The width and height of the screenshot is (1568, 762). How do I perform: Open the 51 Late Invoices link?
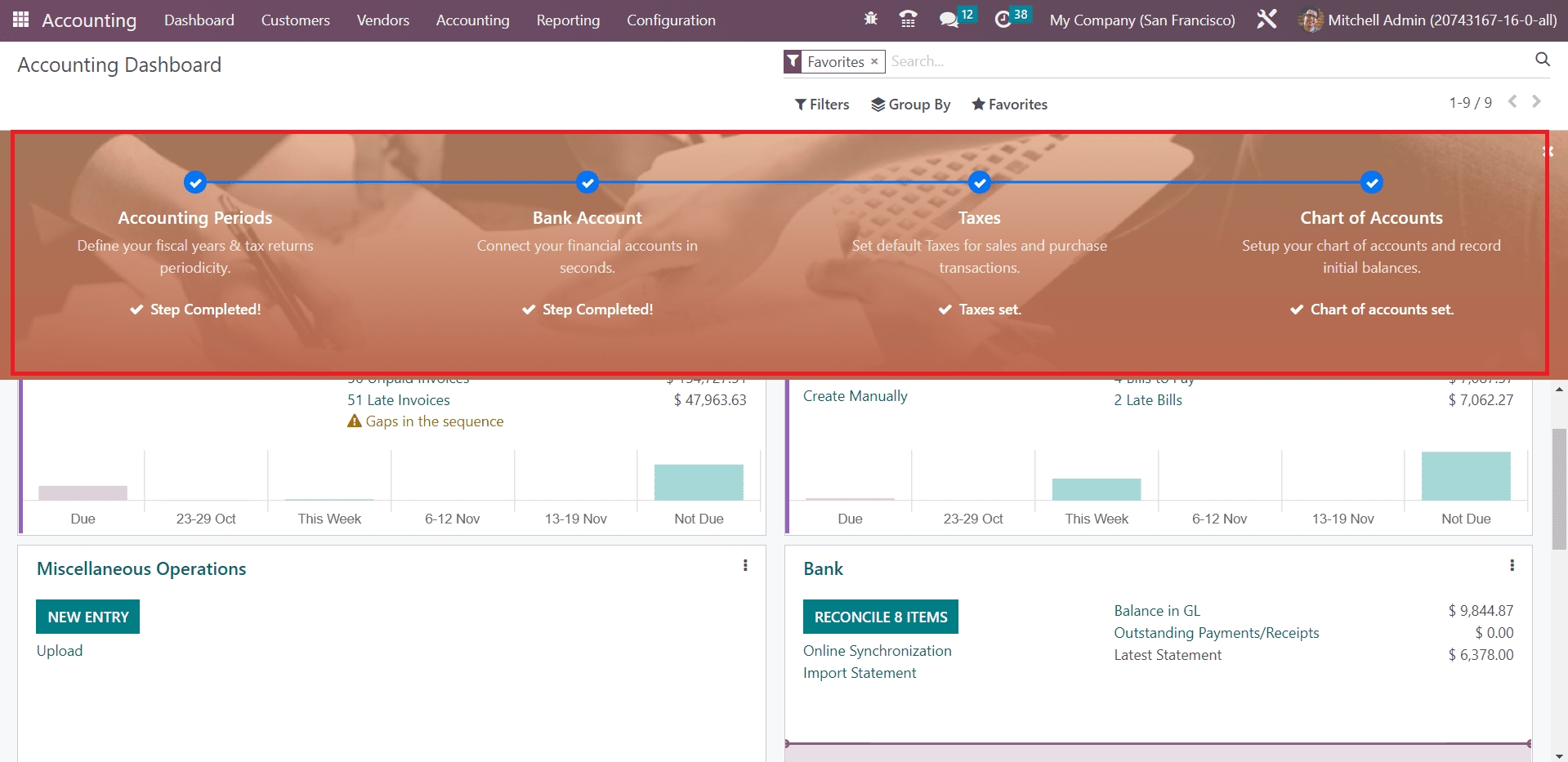[399, 400]
